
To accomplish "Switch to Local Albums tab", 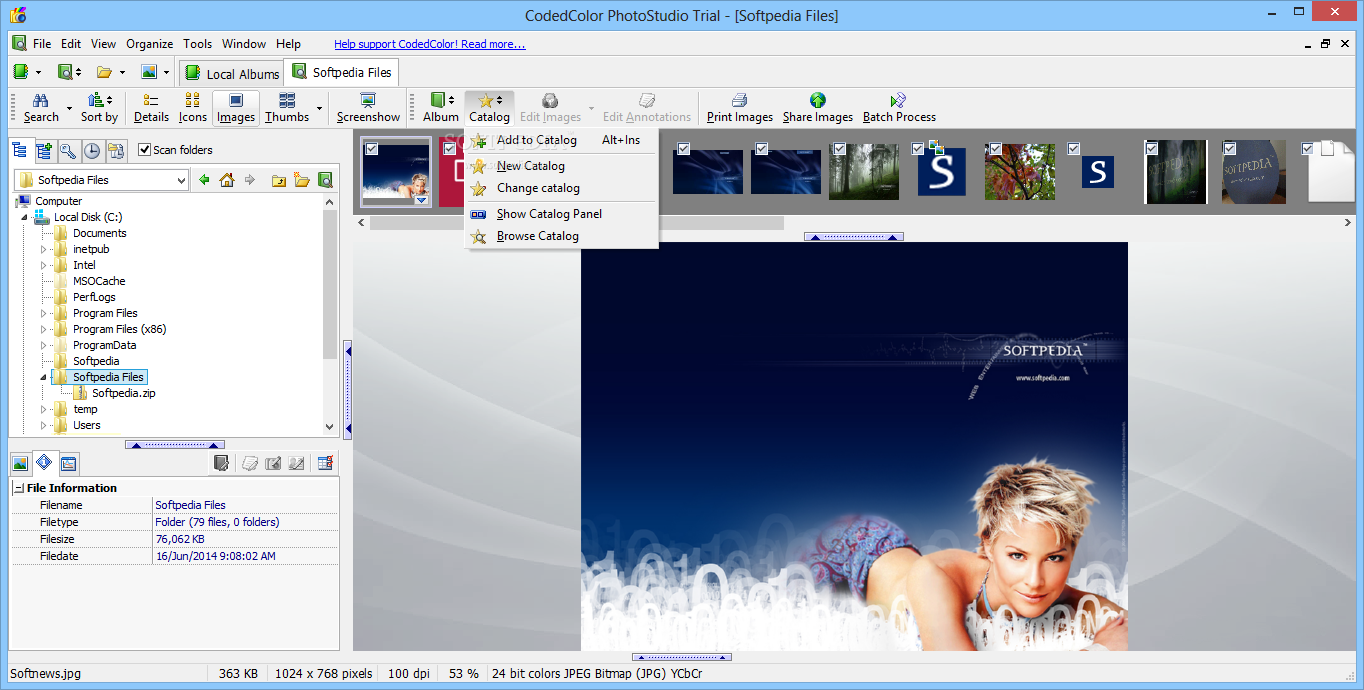I will click(232, 73).
